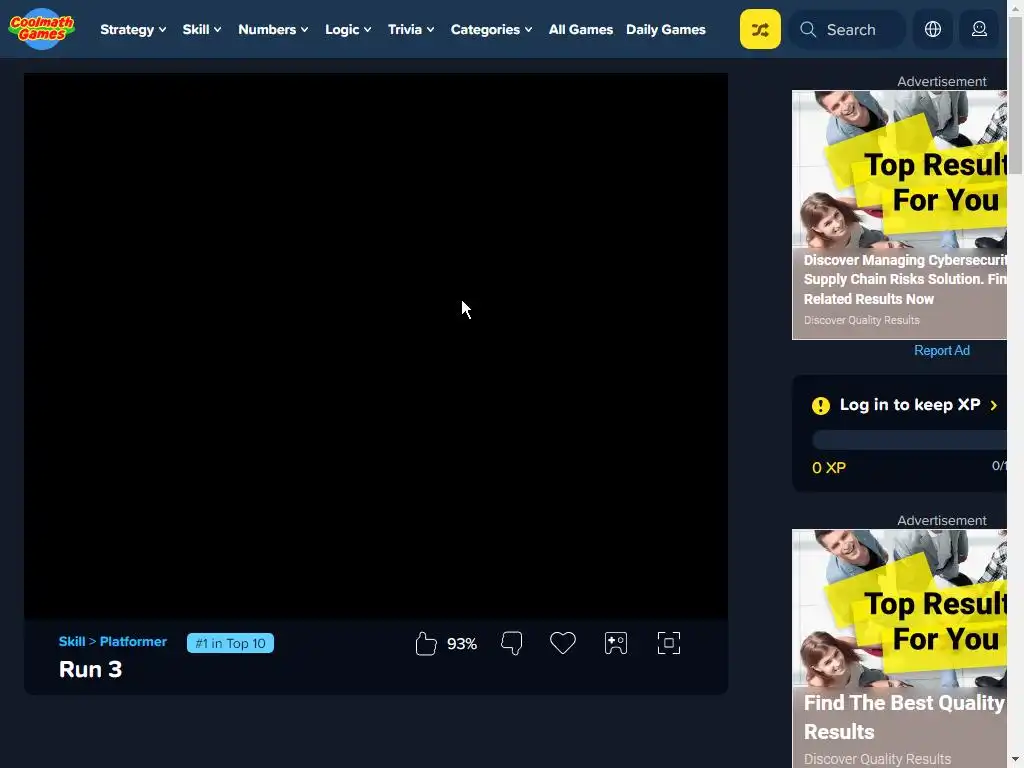Click the Run 3 game title
Image resolution: width=1024 pixels, height=768 pixels.
(x=90, y=669)
